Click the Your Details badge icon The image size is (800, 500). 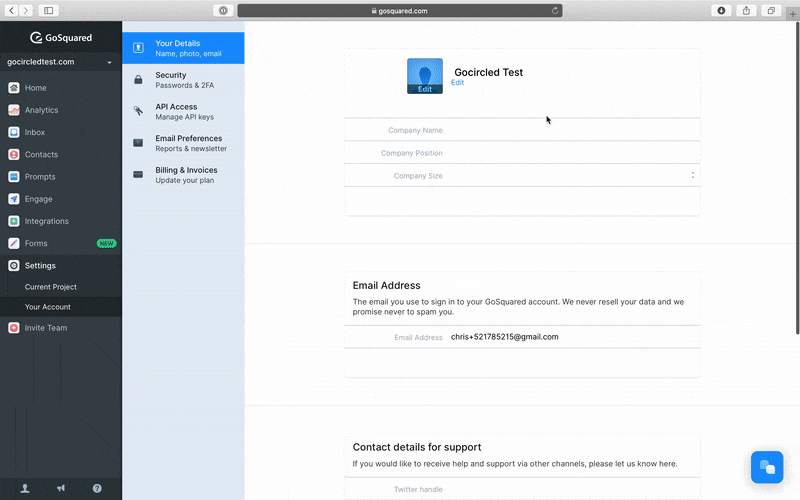(138, 48)
